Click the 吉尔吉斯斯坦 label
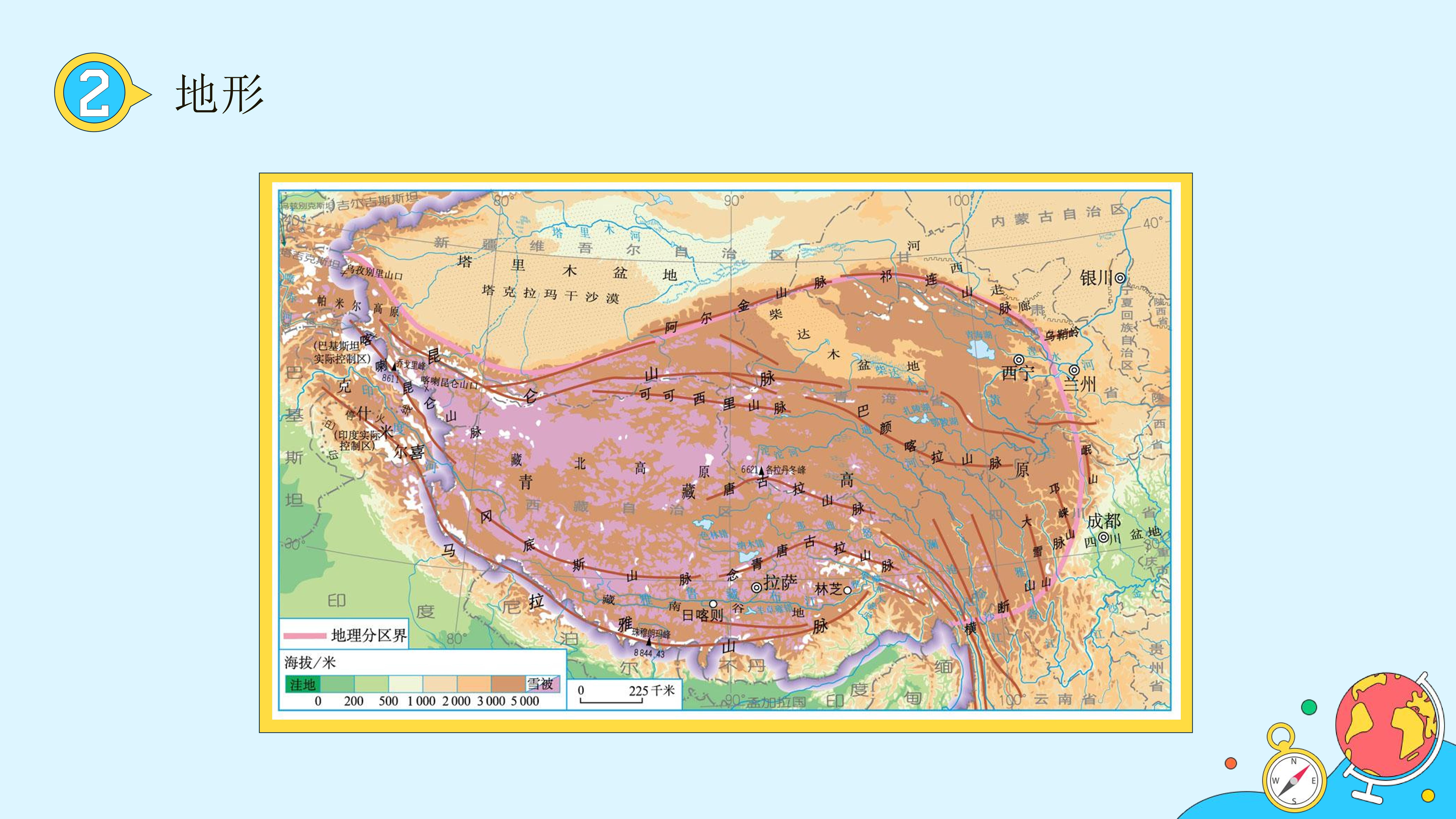The width and height of the screenshot is (1456, 819). tap(378, 201)
